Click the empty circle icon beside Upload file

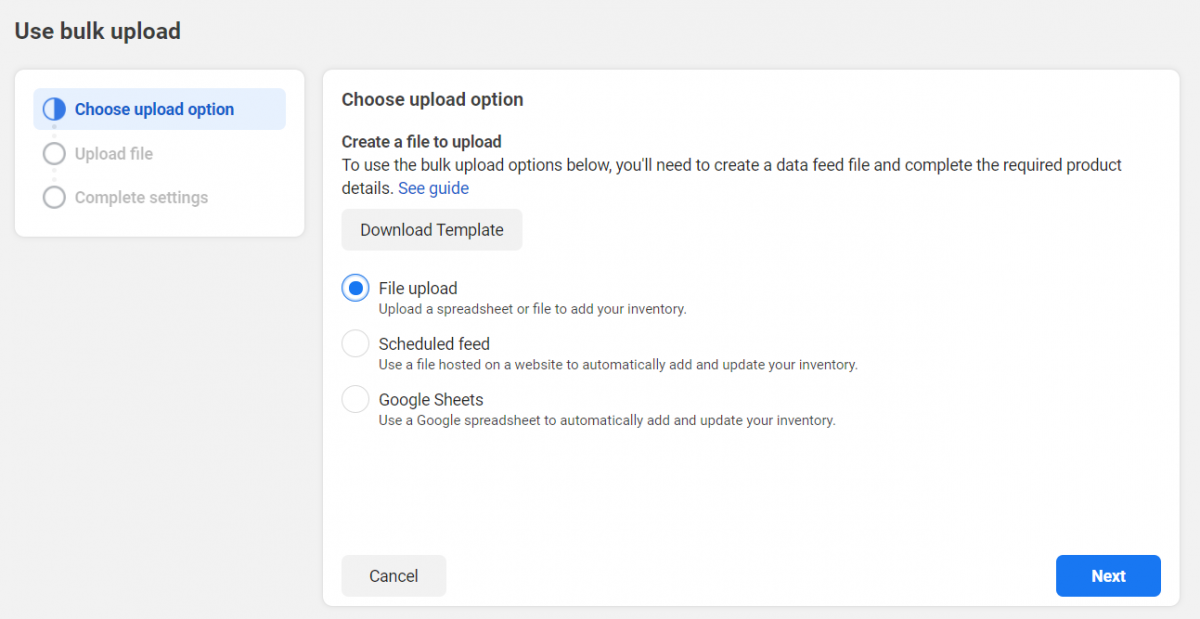coord(54,154)
